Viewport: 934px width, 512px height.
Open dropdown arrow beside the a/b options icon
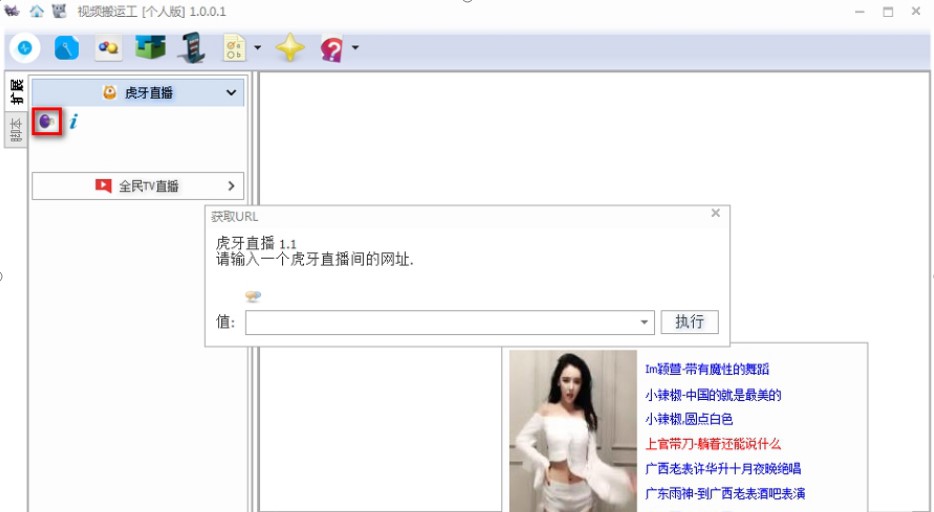coord(257,48)
